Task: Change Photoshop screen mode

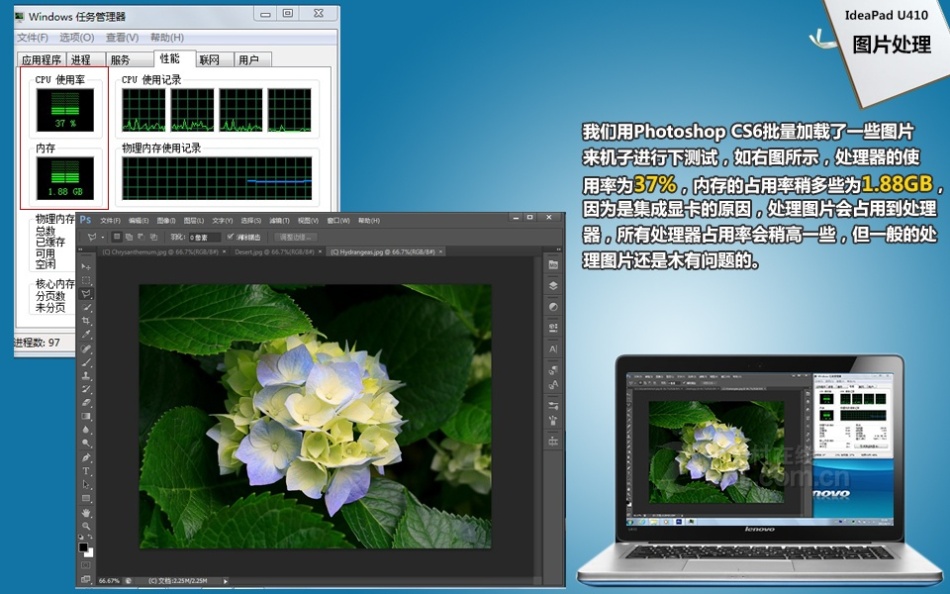Action: 86,579
